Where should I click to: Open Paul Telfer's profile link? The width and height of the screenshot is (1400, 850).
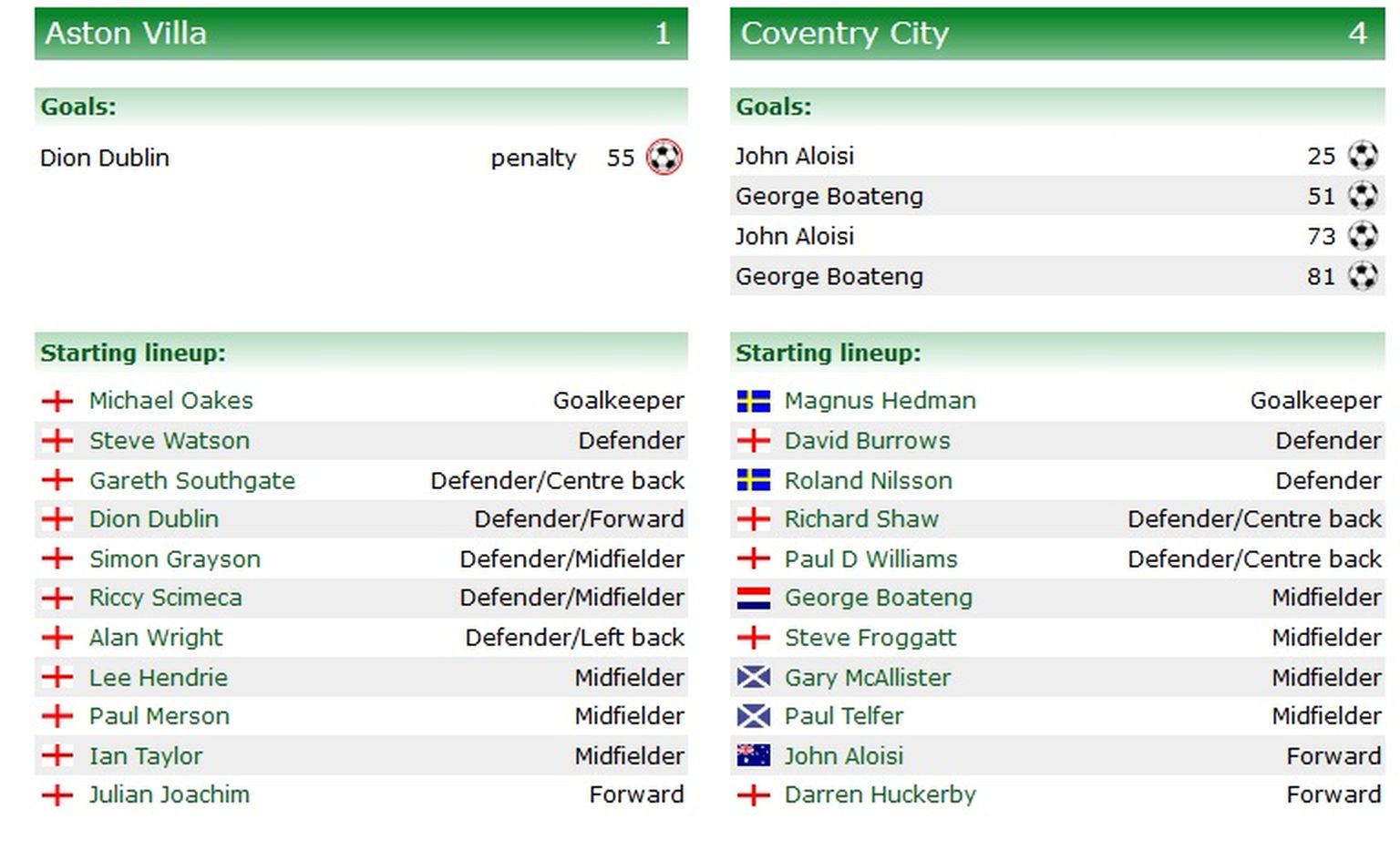tap(843, 716)
